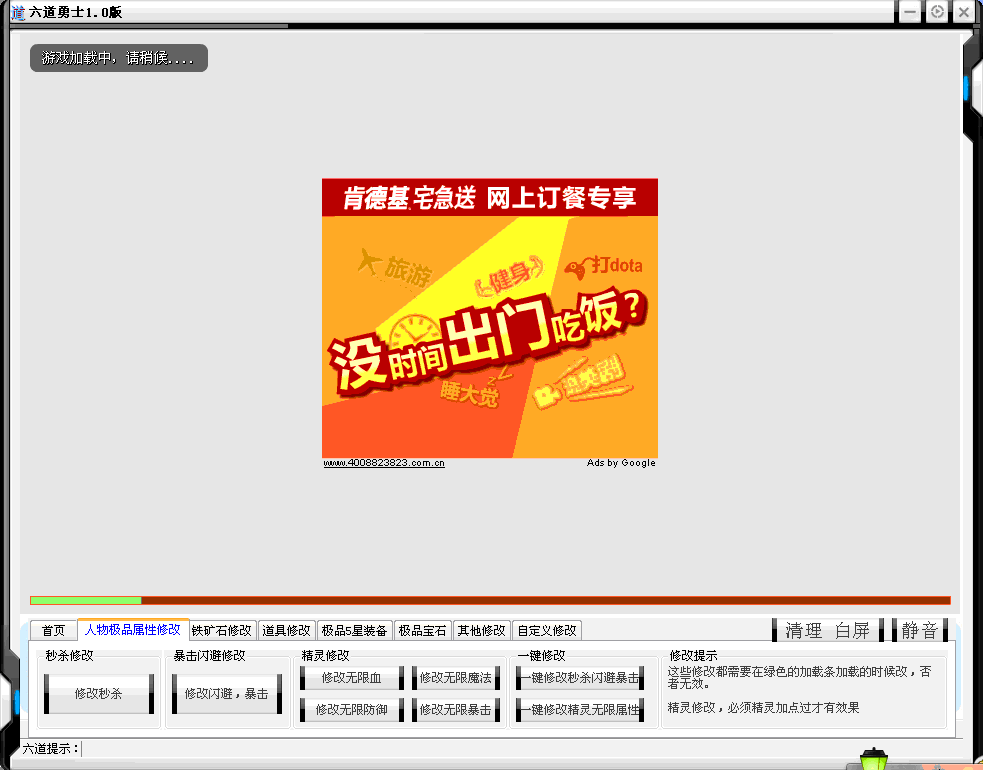
Task: Go to the 极品5星装备 tab
Action: click(353, 631)
